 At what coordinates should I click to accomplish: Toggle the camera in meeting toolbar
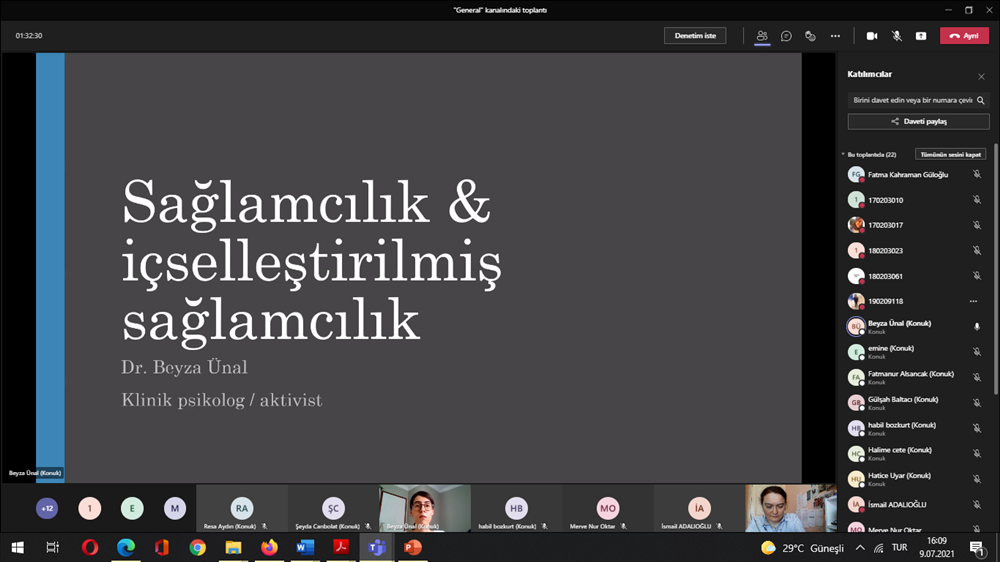tap(872, 36)
